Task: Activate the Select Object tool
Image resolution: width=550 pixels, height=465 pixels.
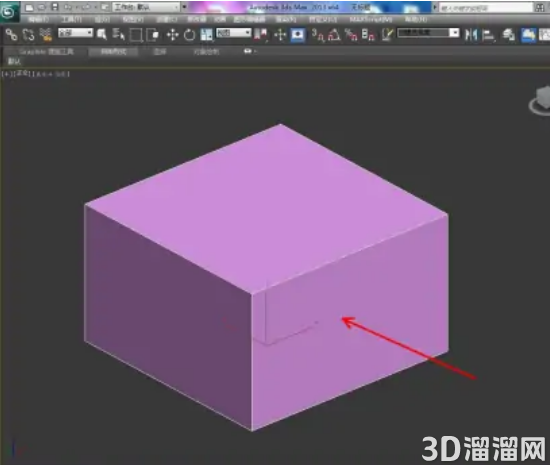Action: (x=102, y=34)
